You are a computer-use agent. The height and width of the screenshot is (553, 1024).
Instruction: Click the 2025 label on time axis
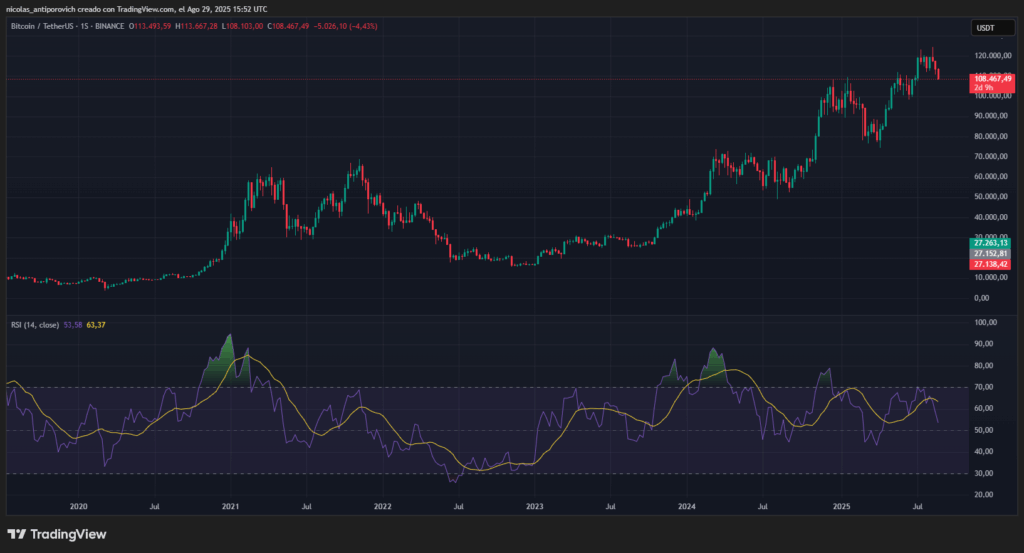click(x=841, y=507)
